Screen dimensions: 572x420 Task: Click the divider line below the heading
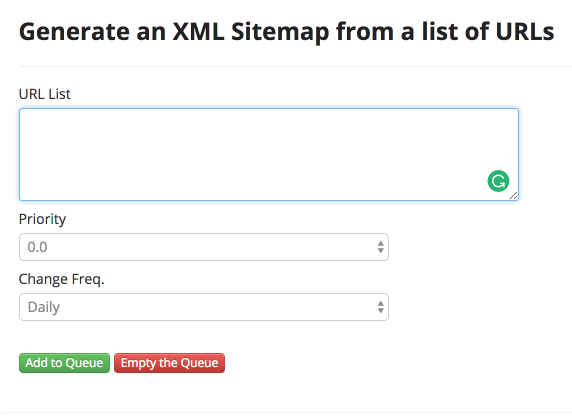(x=295, y=66)
